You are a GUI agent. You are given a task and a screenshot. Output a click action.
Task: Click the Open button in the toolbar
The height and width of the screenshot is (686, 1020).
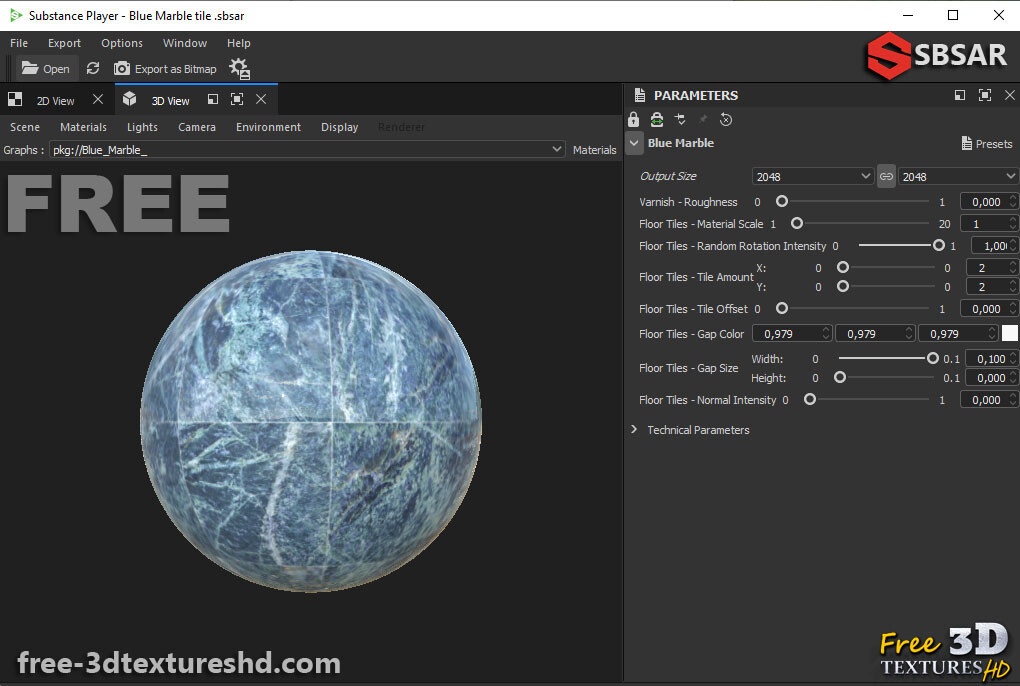(44, 68)
